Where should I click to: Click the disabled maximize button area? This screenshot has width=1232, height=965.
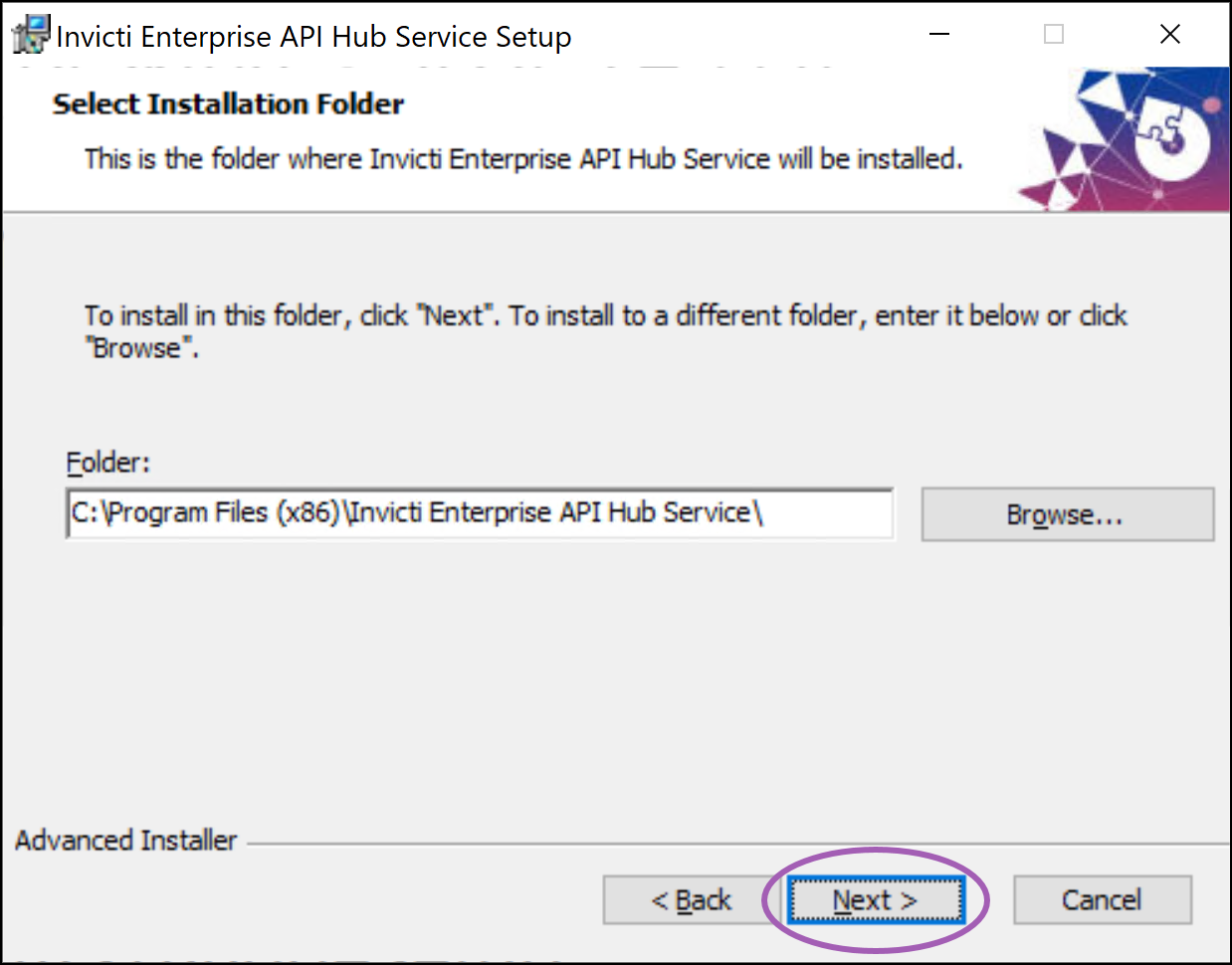tap(1053, 33)
